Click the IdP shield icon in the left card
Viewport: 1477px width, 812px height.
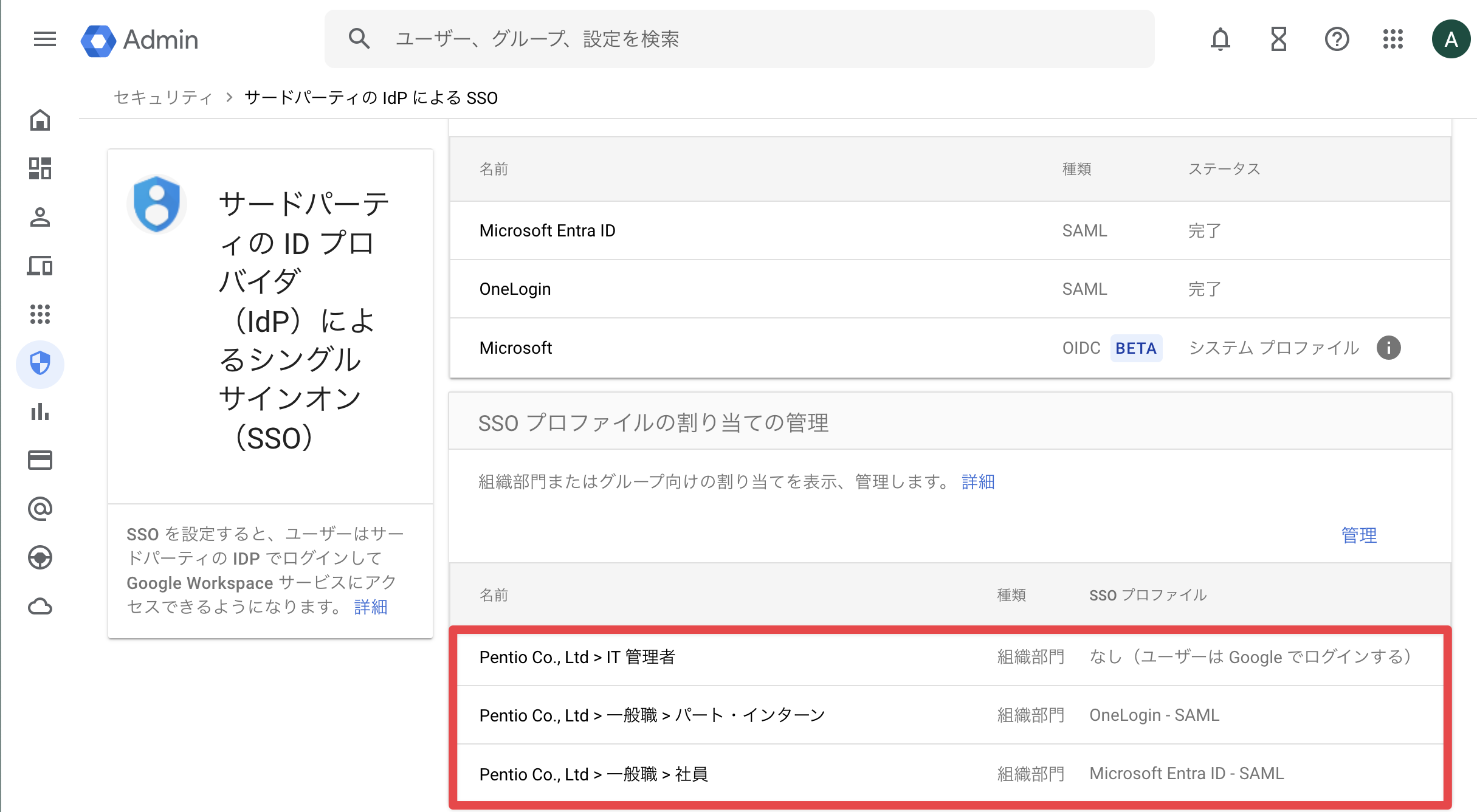[x=157, y=204]
